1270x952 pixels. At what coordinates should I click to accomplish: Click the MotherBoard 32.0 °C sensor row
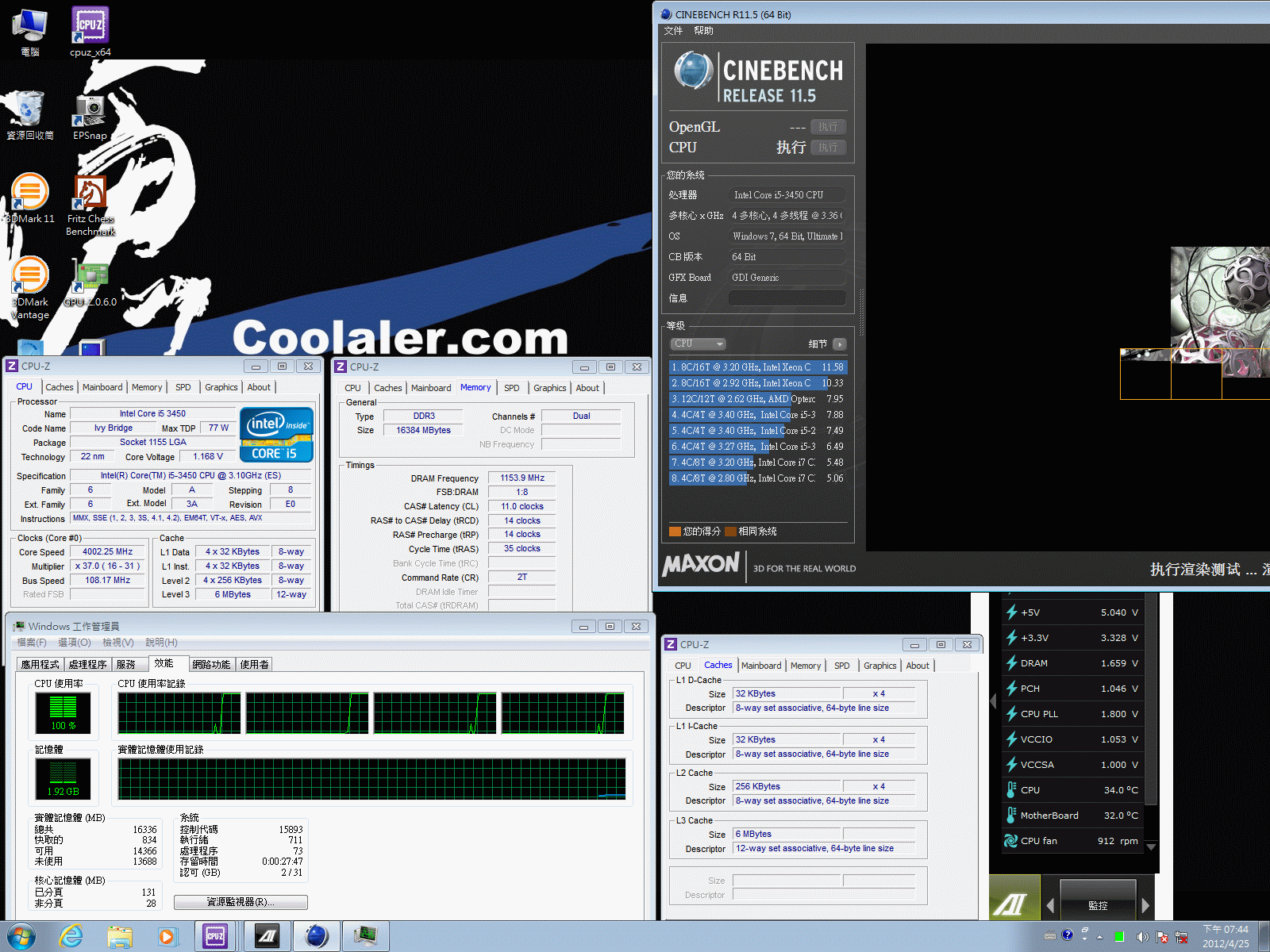pos(1072,816)
